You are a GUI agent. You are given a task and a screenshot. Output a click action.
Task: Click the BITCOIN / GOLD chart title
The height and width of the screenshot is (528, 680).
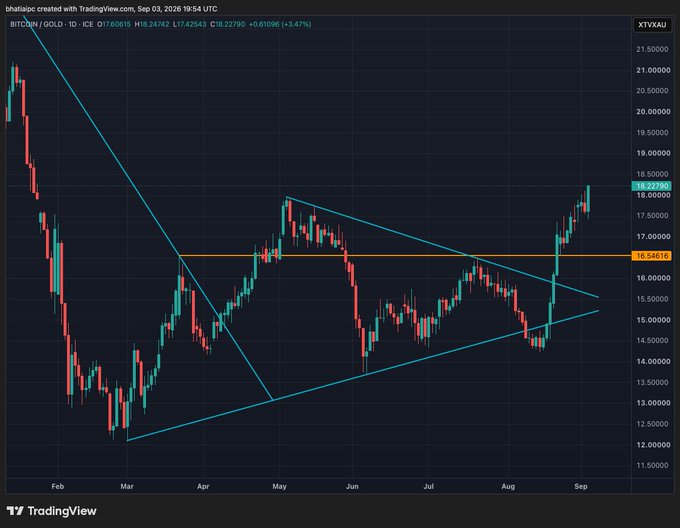(x=36, y=24)
